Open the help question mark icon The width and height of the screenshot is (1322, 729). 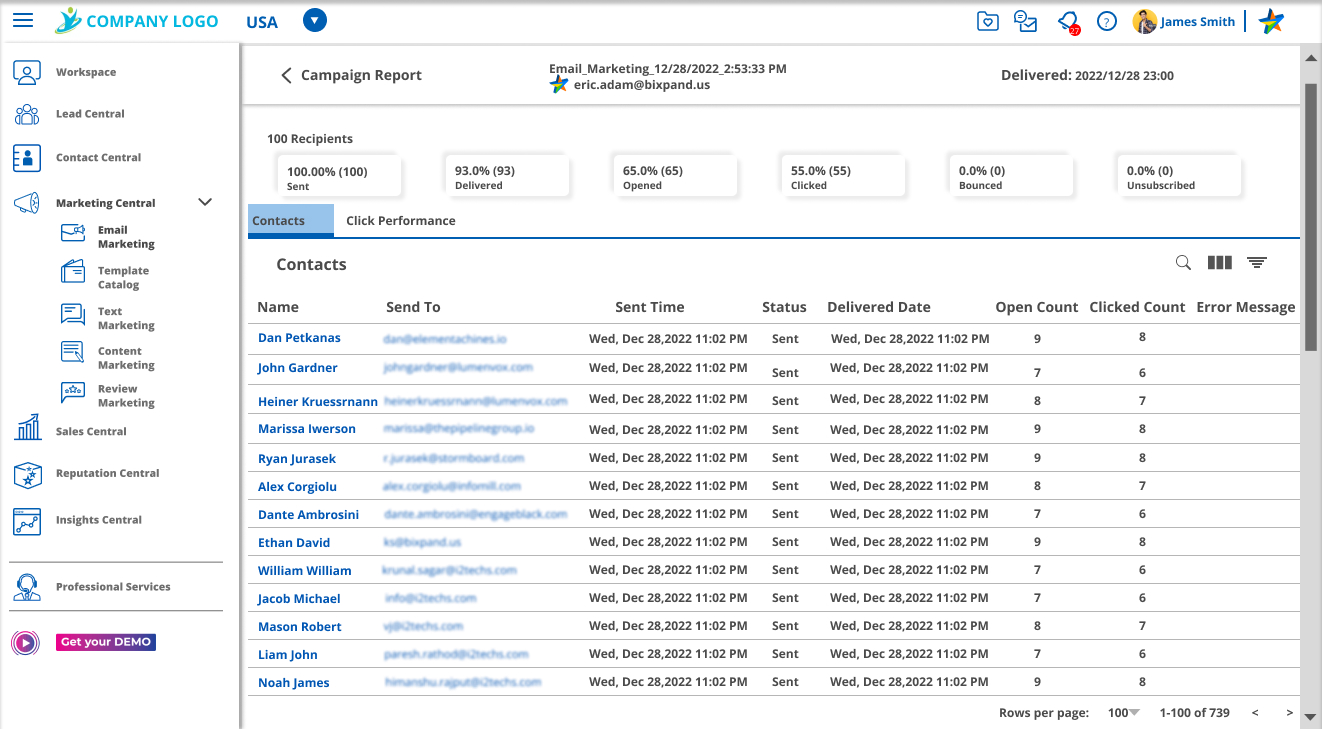(1106, 21)
